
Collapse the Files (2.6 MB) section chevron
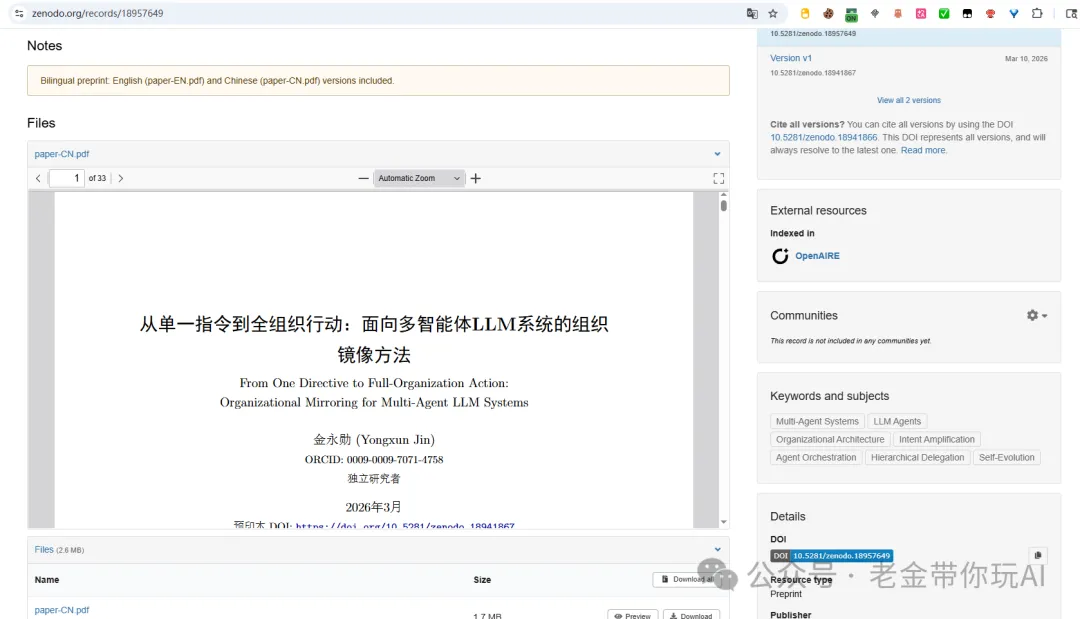tap(717, 549)
